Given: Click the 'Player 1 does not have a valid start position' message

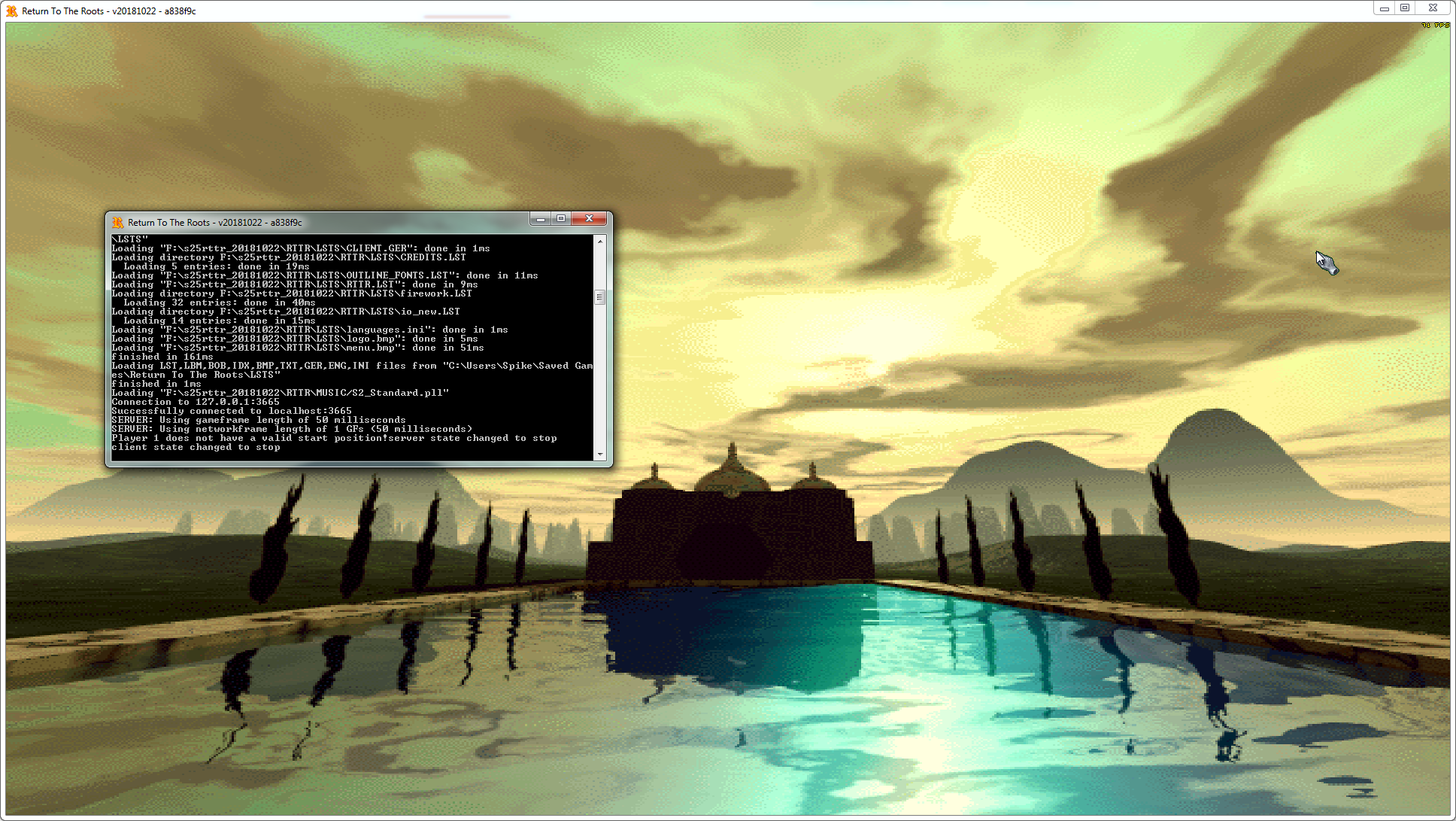Looking at the screenshot, I should pyautogui.click(x=248, y=439).
